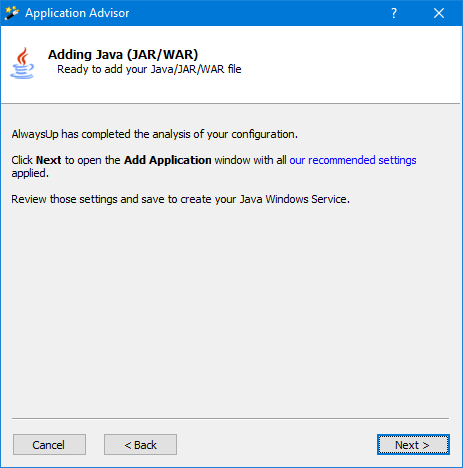Click the Java coffee cup icon
Screen dimensions: 463x468
coord(22,63)
